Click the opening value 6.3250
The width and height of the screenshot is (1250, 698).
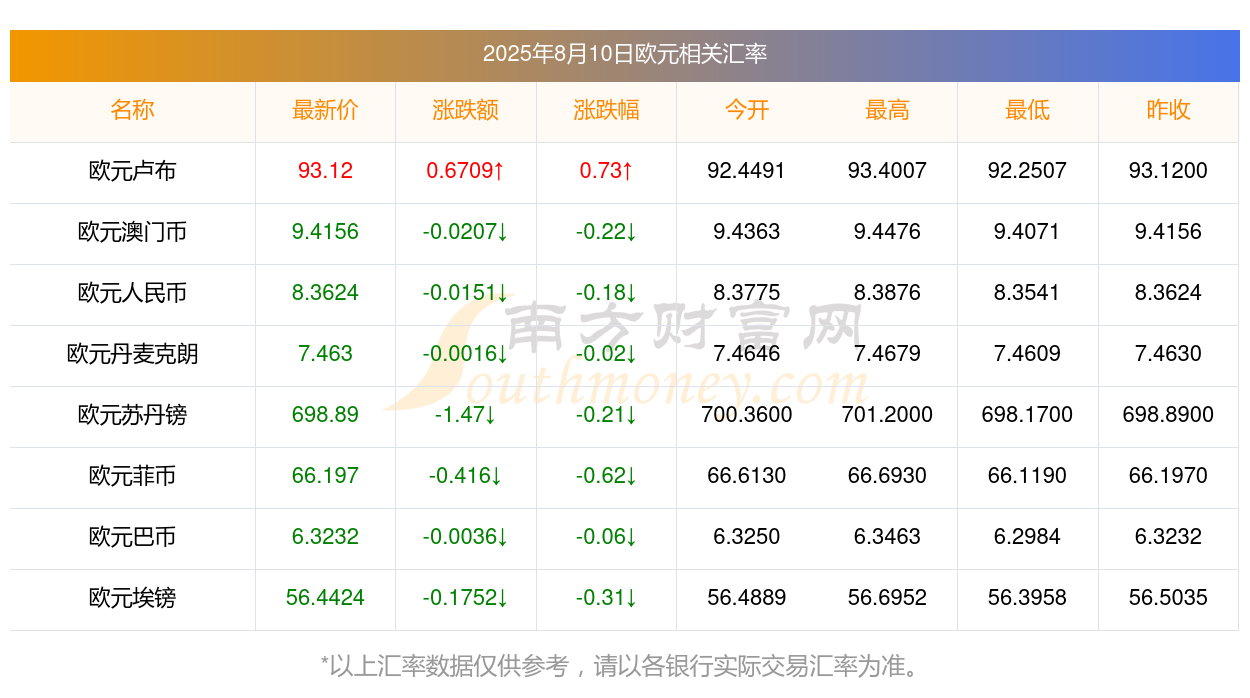(x=747, y=537)
